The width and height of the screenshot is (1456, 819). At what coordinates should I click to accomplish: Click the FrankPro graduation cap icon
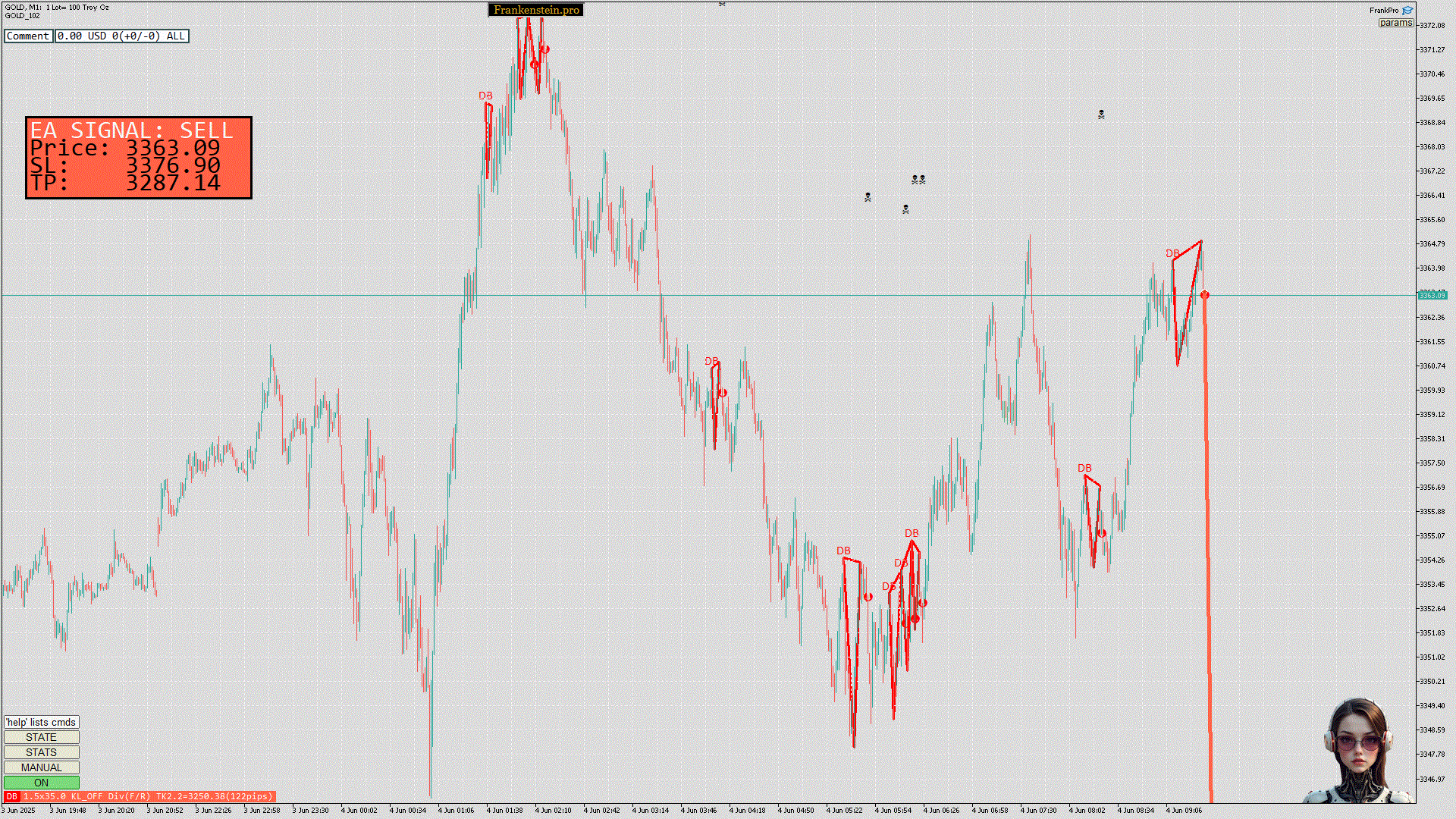pyautogui.click(x=1407, y=11)
